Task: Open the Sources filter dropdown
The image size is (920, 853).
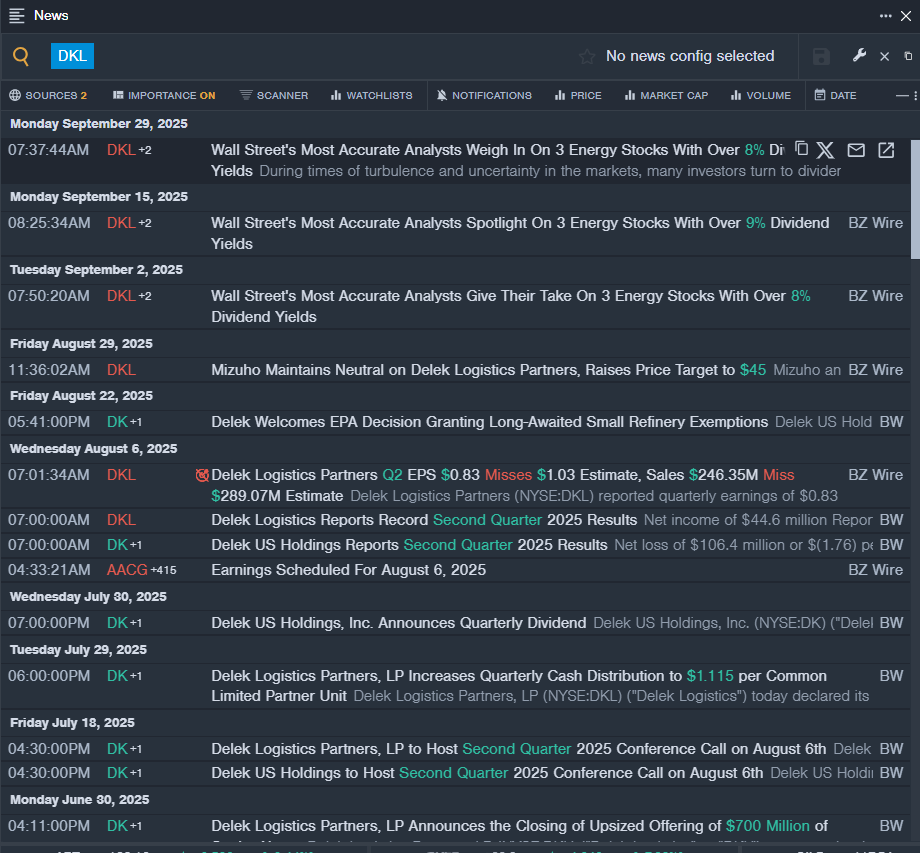Action: click(48, 96)
